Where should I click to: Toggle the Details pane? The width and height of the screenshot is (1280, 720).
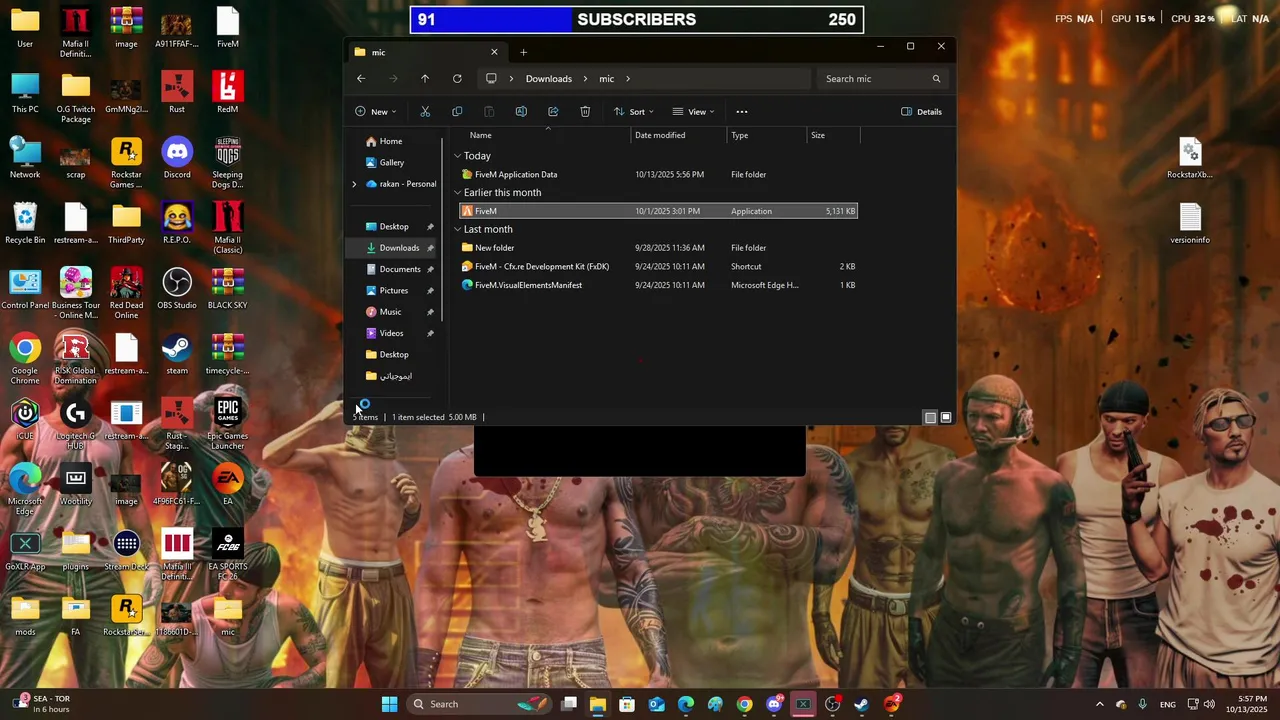tap(921, 112)
